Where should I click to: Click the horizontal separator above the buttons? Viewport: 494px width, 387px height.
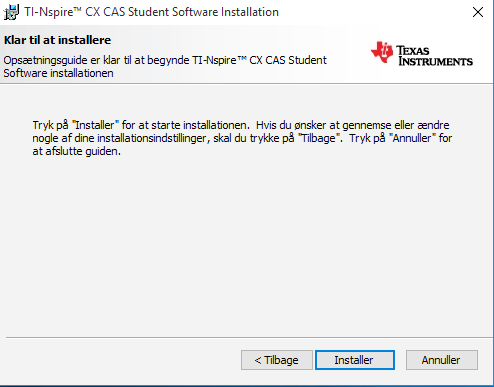pos(249,338)
